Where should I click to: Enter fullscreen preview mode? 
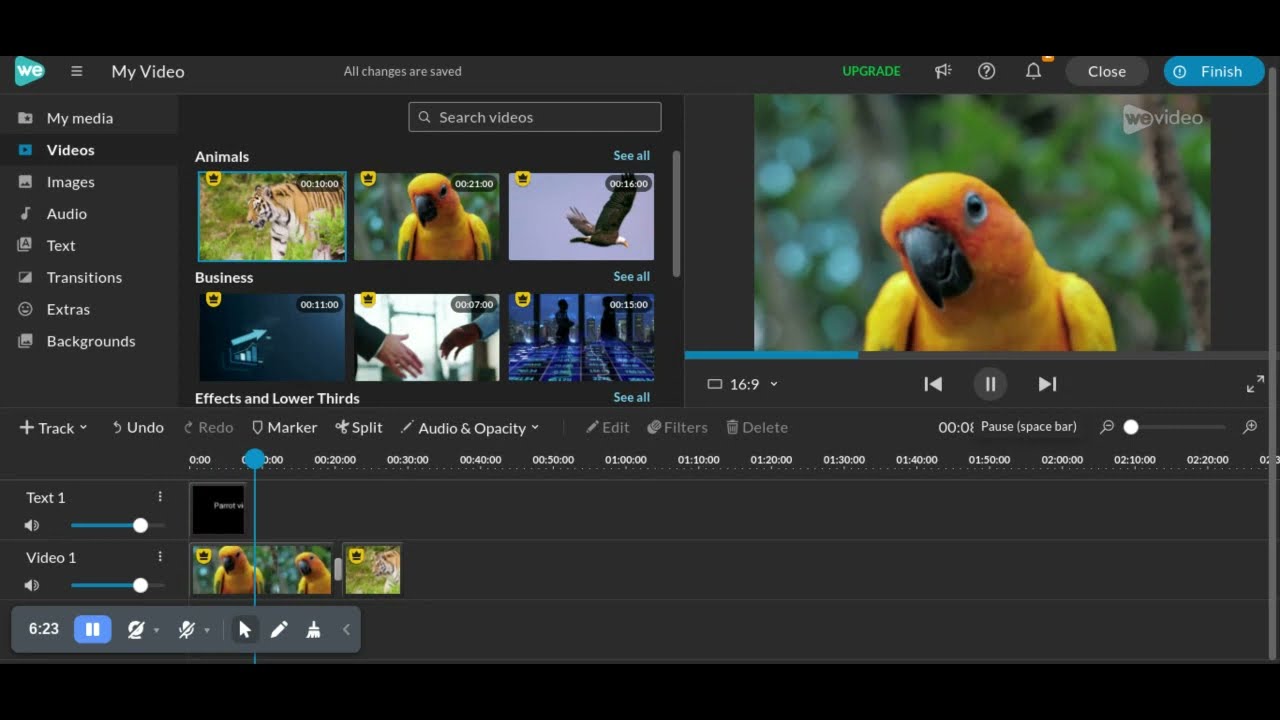1255,384
